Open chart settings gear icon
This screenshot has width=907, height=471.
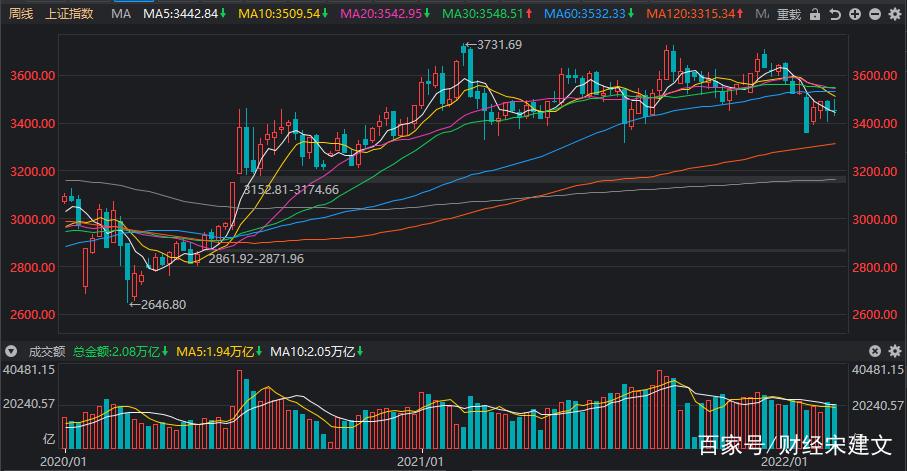(894, 15)
